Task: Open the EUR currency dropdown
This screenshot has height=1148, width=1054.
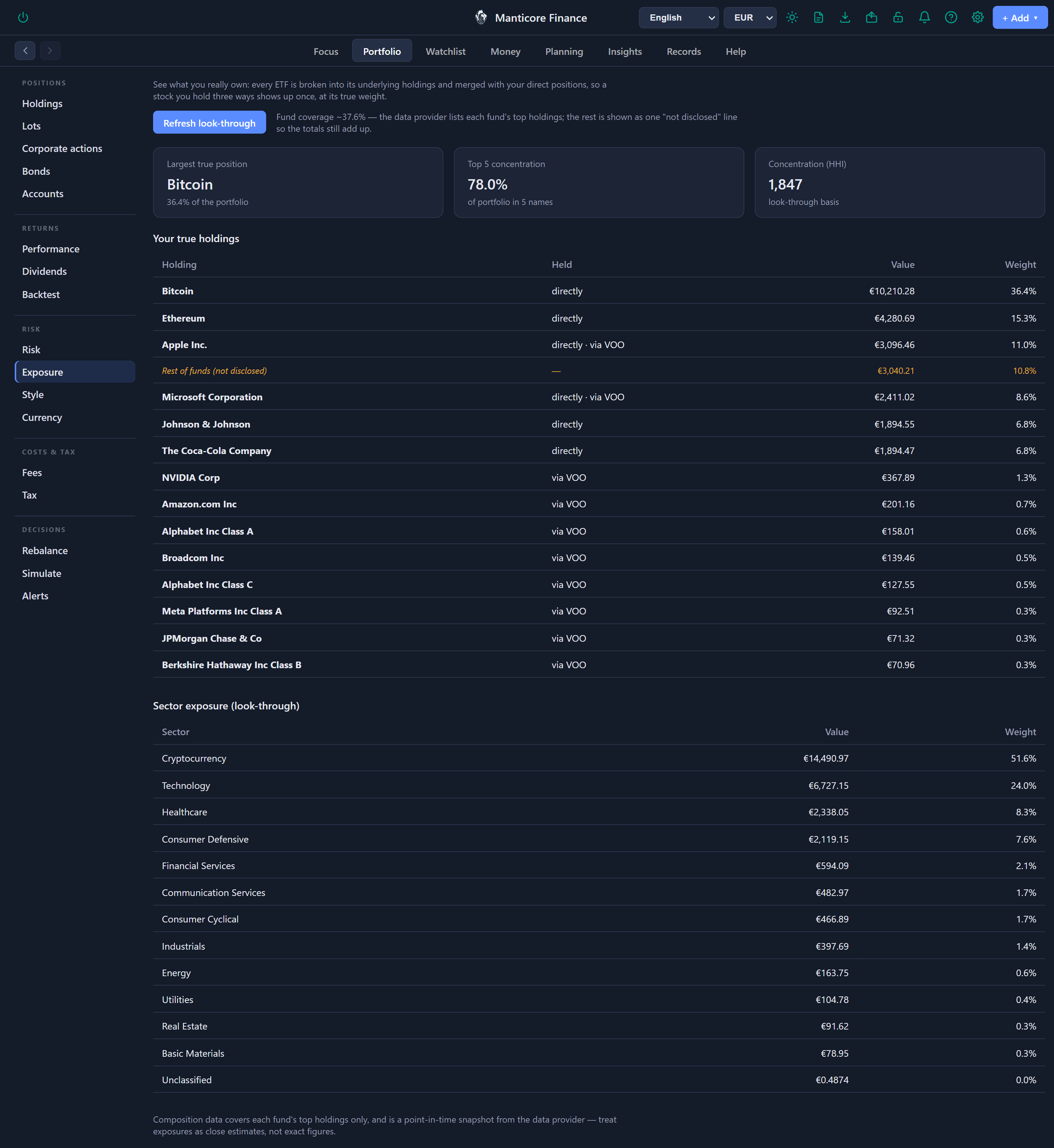Action: 750,18
